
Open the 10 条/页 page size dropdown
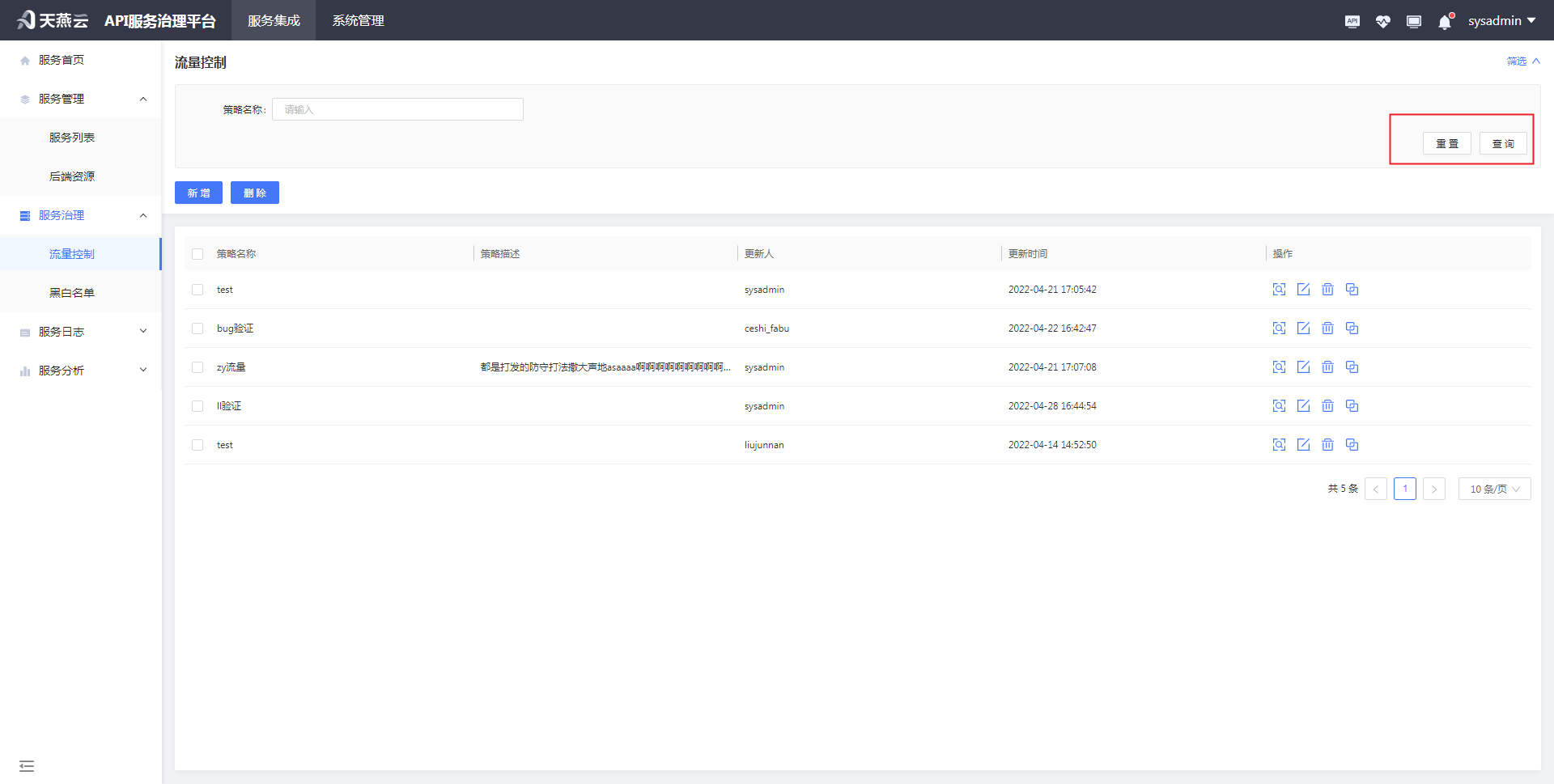pyautogui.click(x=1494, y=489)
